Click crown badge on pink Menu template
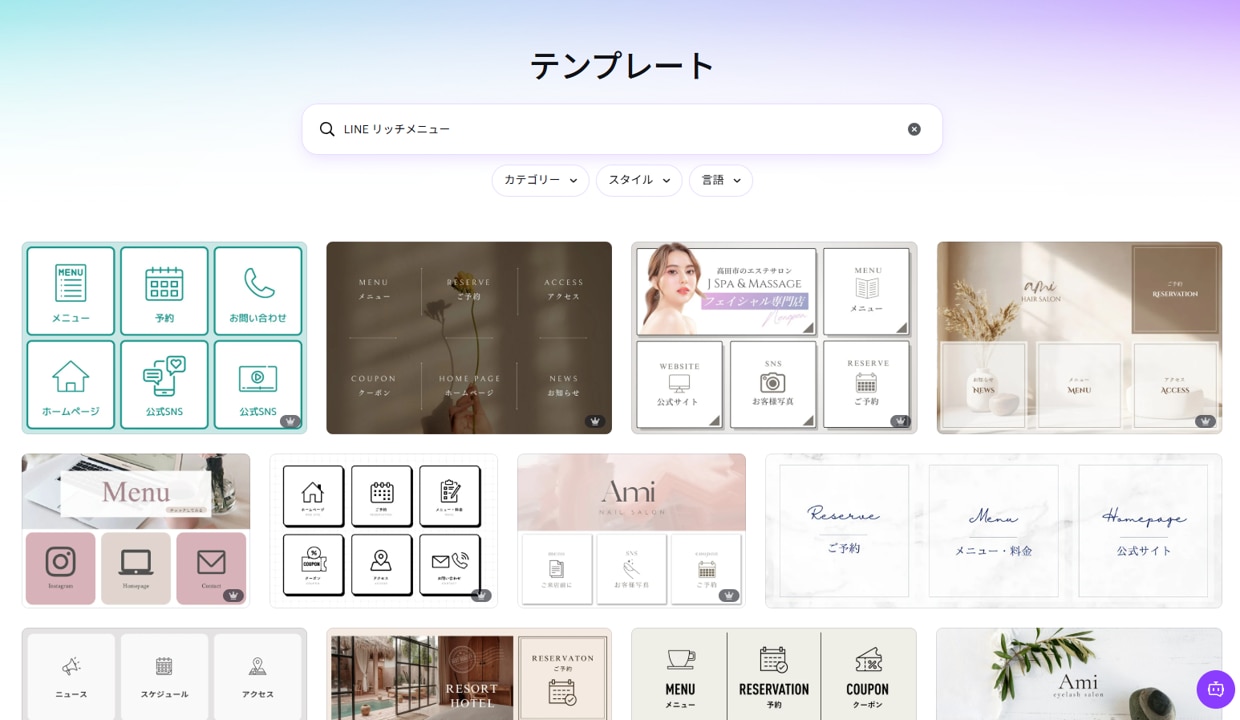Image resolution: width=1240 pixels, height=720 pixels. (x=233, y=595)
